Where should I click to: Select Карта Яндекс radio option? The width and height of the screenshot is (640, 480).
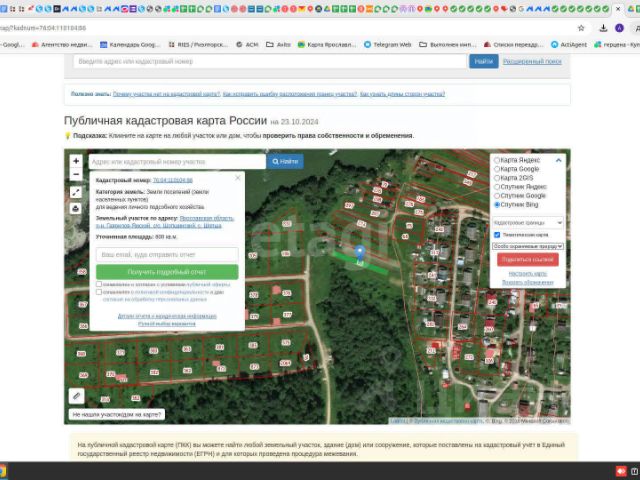pyautogui.click(x=497, y=160)
